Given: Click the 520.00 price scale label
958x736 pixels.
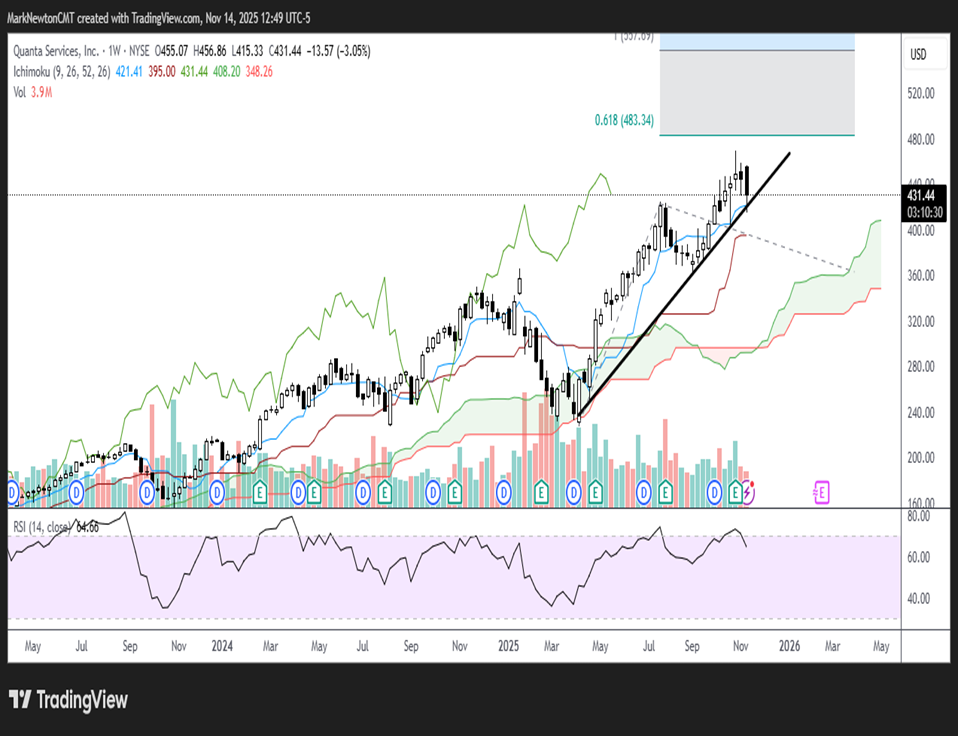Looking at the screenshot, I should point(919,93).
